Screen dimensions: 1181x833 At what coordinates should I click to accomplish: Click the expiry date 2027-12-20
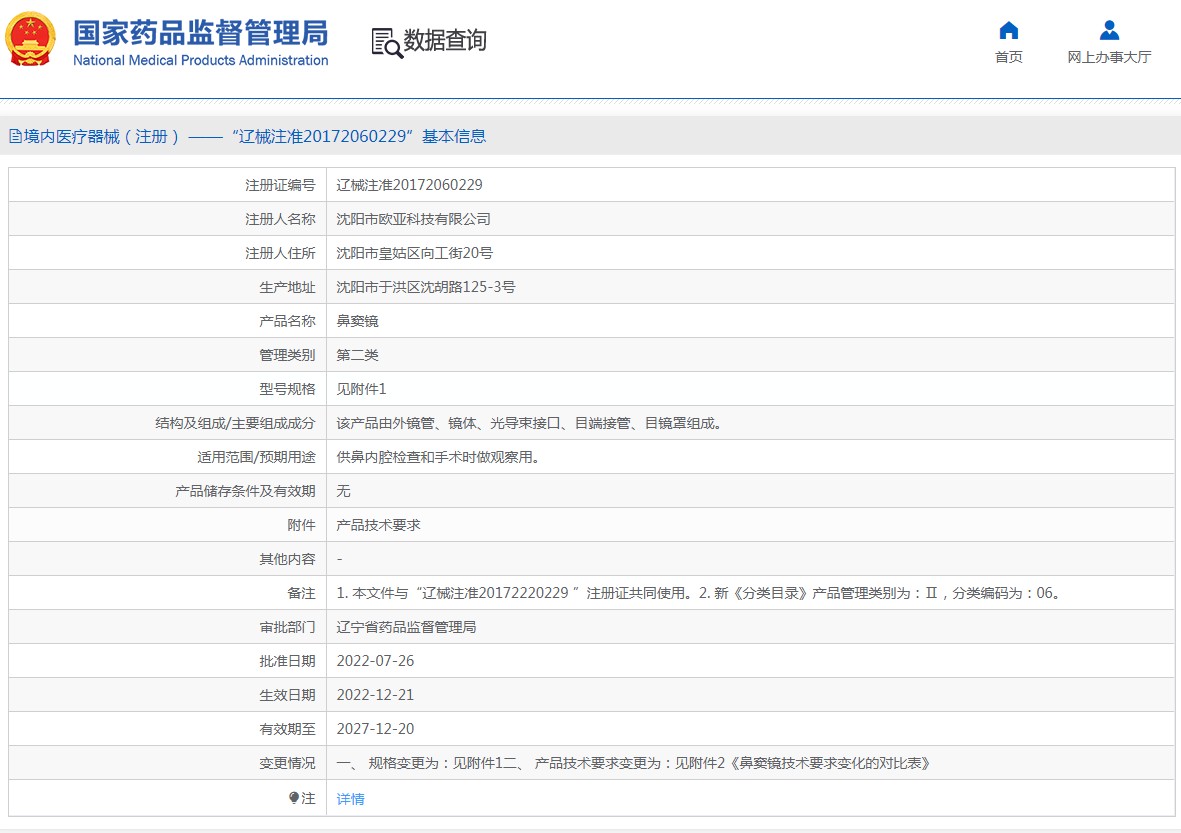[x=375, y=729]
